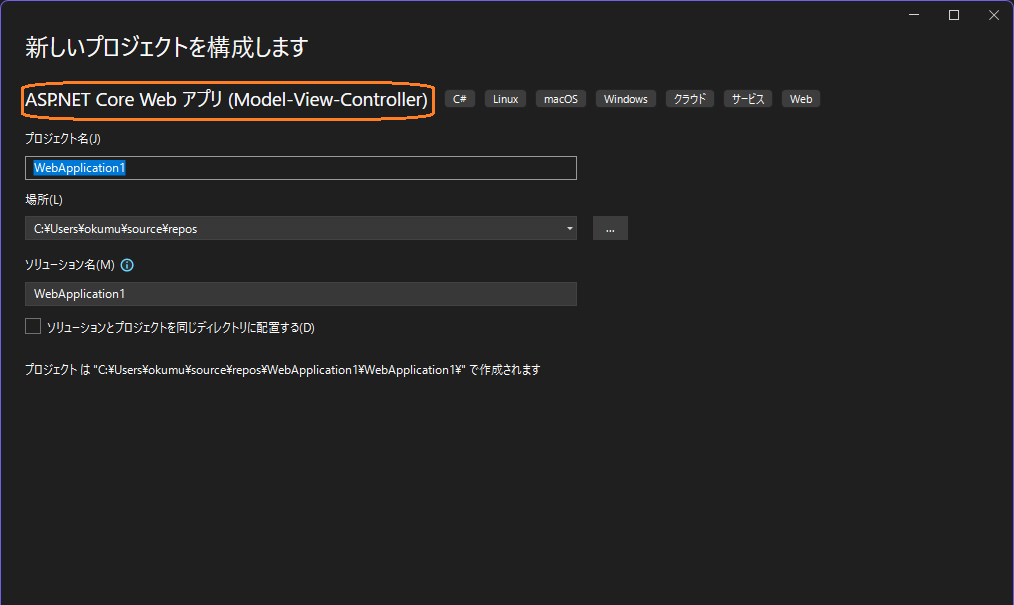This screenshot has height=605, width=1014.
Task: Click the サービス tag
Action: click(748, 99)
